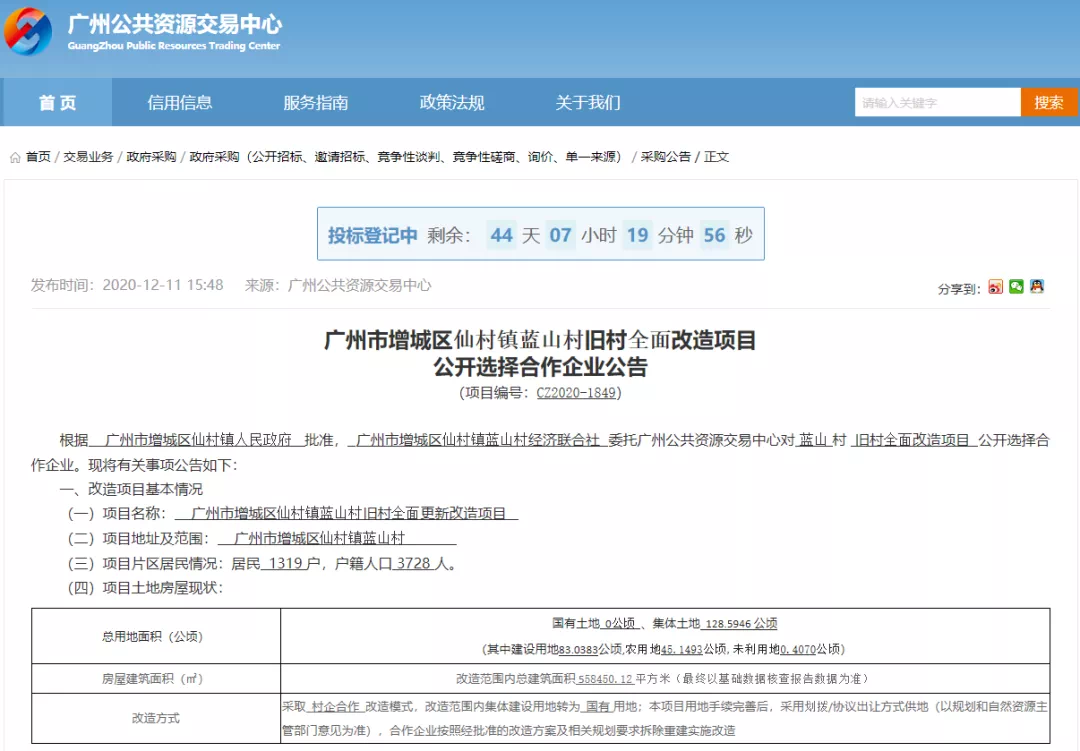The width and height of the screenshot is (1080, 751).
Task: Share the page via WeChat icon
Action: pyautogui.click(x=1016, y=287)
